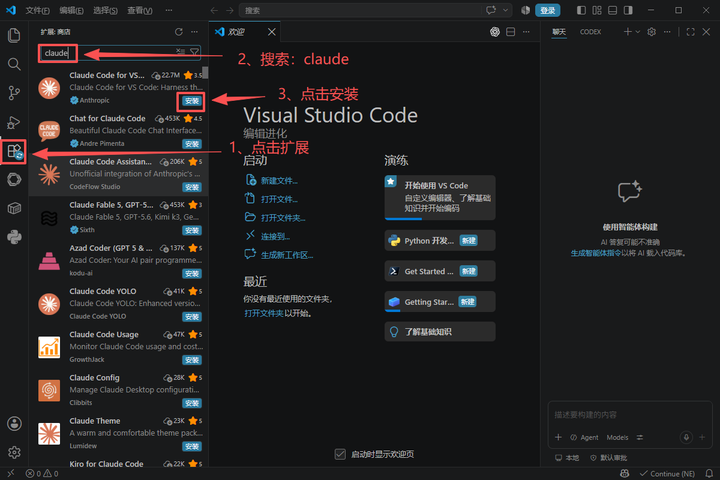Refresh the extensions marketplace list

[x=179, y=32]
